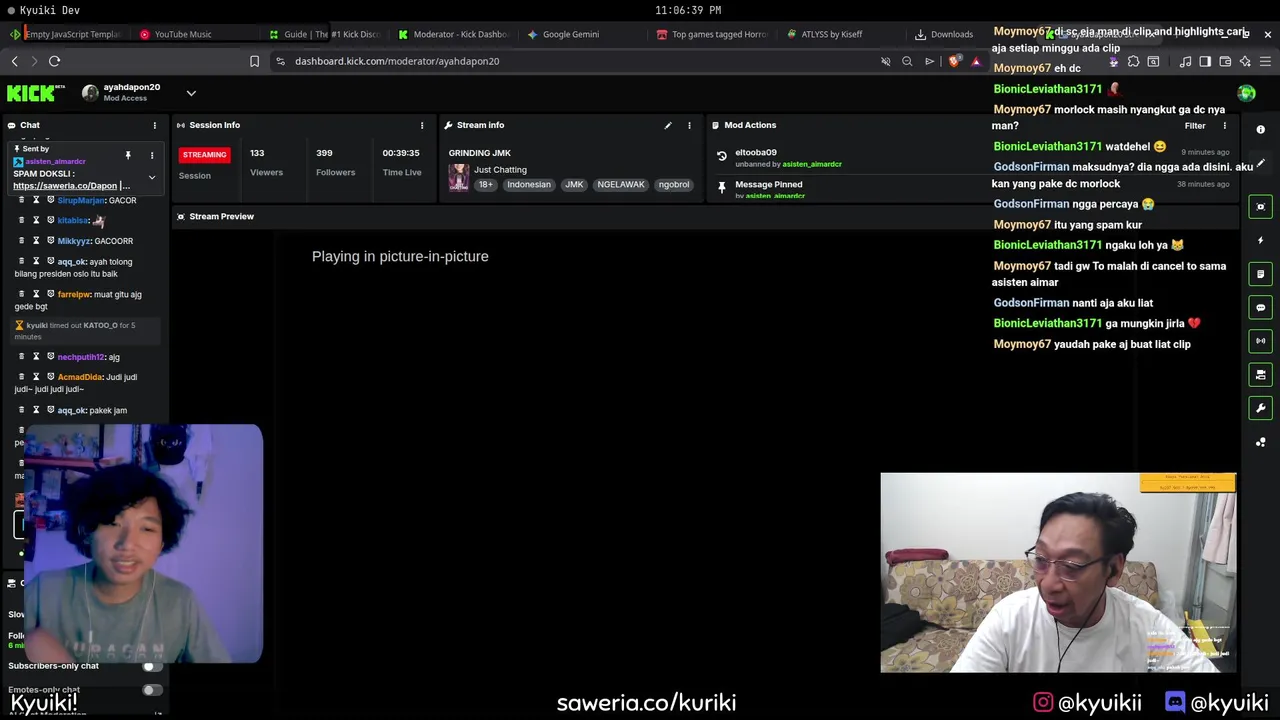Image resolution: width=1280 pixels, height=720 pixels.
Task: Switch to Empty JavaScript Template tab
Action: (x=65, y=34)
